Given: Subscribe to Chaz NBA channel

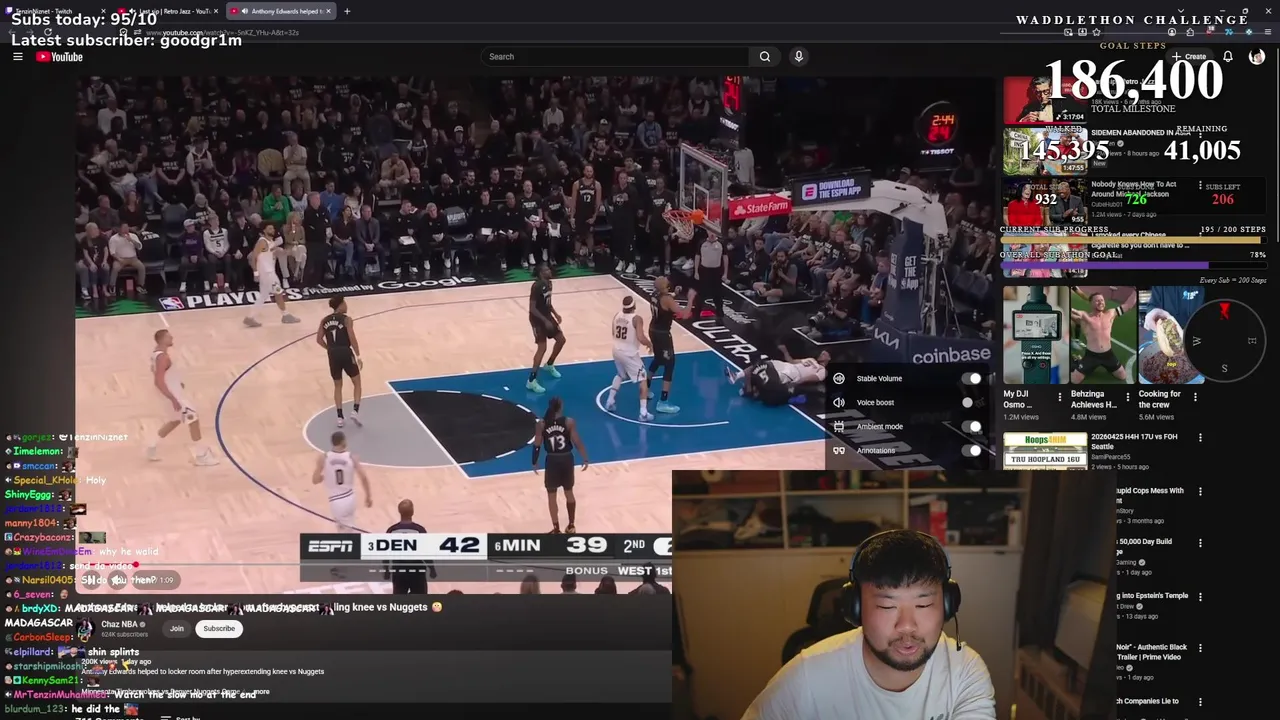Looking at the screenshot, I should (219, 629).
